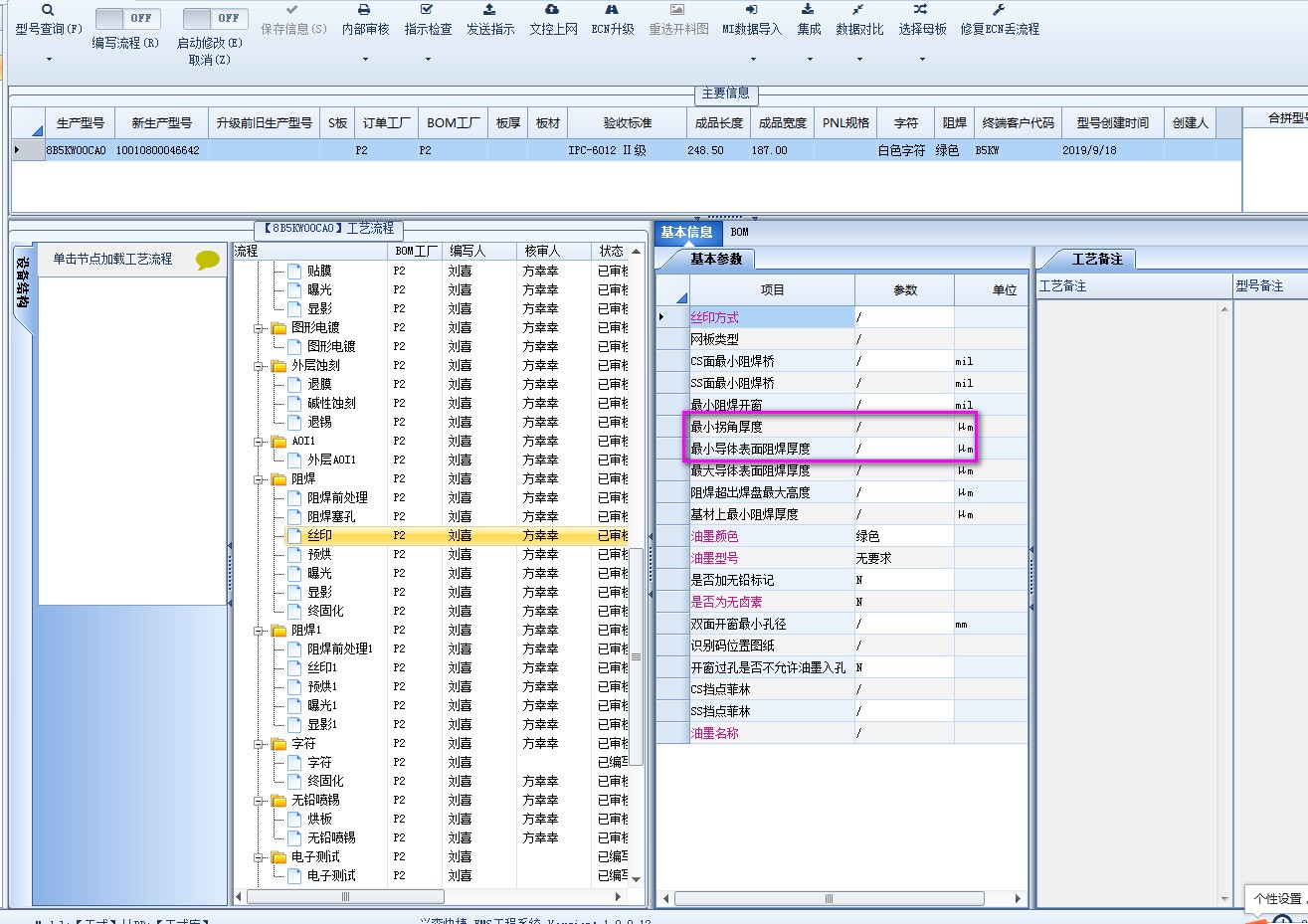The width and height of the screenshot is (1308, 924).
Task: Switch to BOM tab
Action: click(740, 233)
